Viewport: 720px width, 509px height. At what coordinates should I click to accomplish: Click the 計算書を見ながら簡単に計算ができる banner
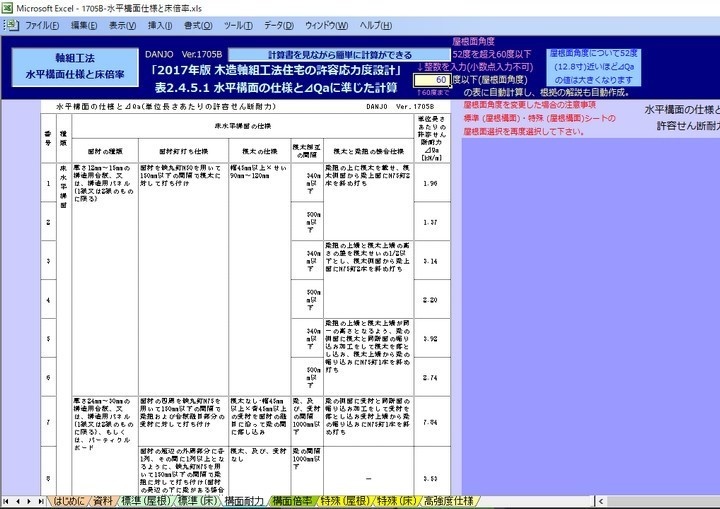[339, 55]
